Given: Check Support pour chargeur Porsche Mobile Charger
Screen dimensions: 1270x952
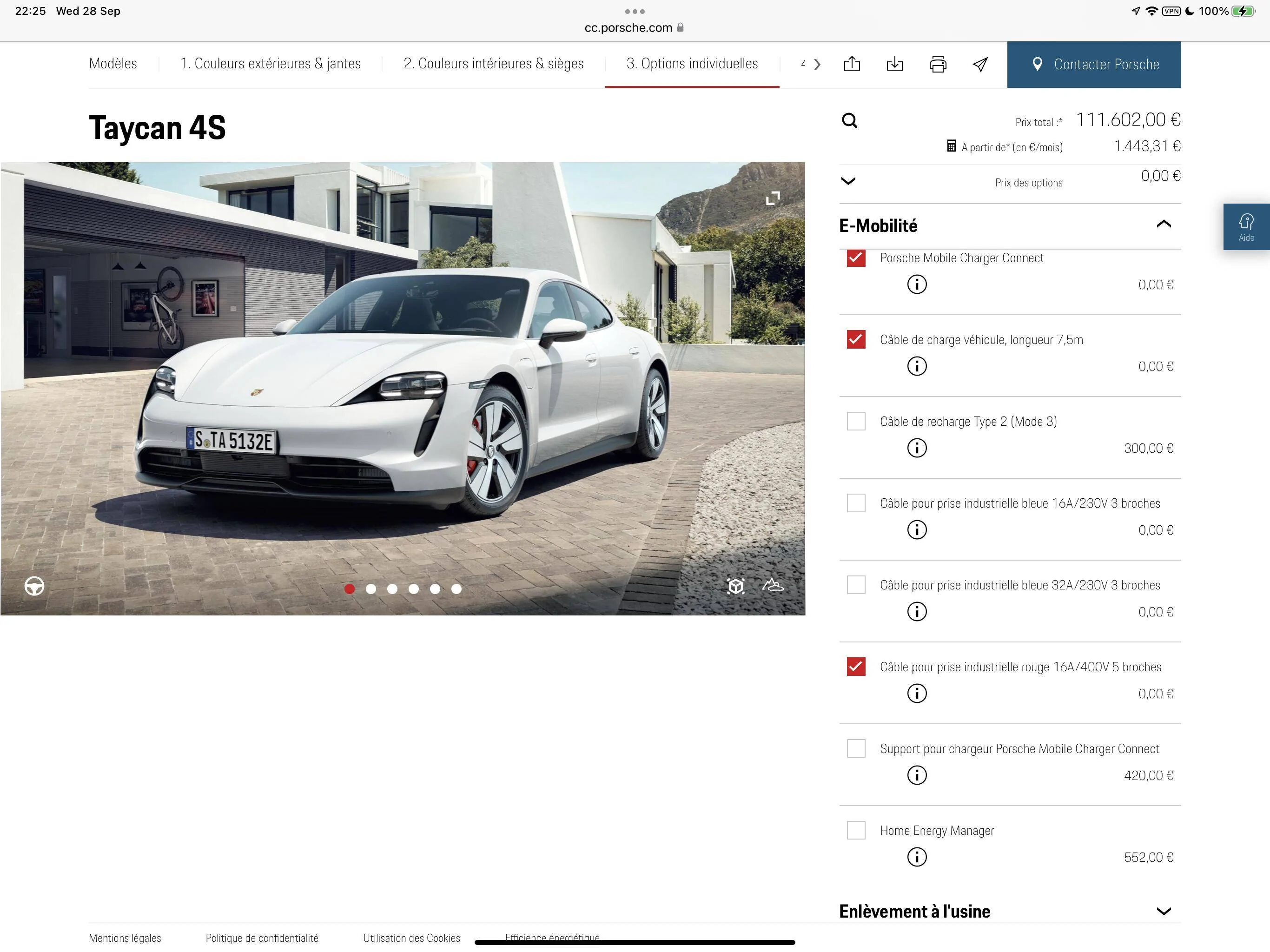Looking at the screenshot, I should pyautogui.click(x=856, y=748).
